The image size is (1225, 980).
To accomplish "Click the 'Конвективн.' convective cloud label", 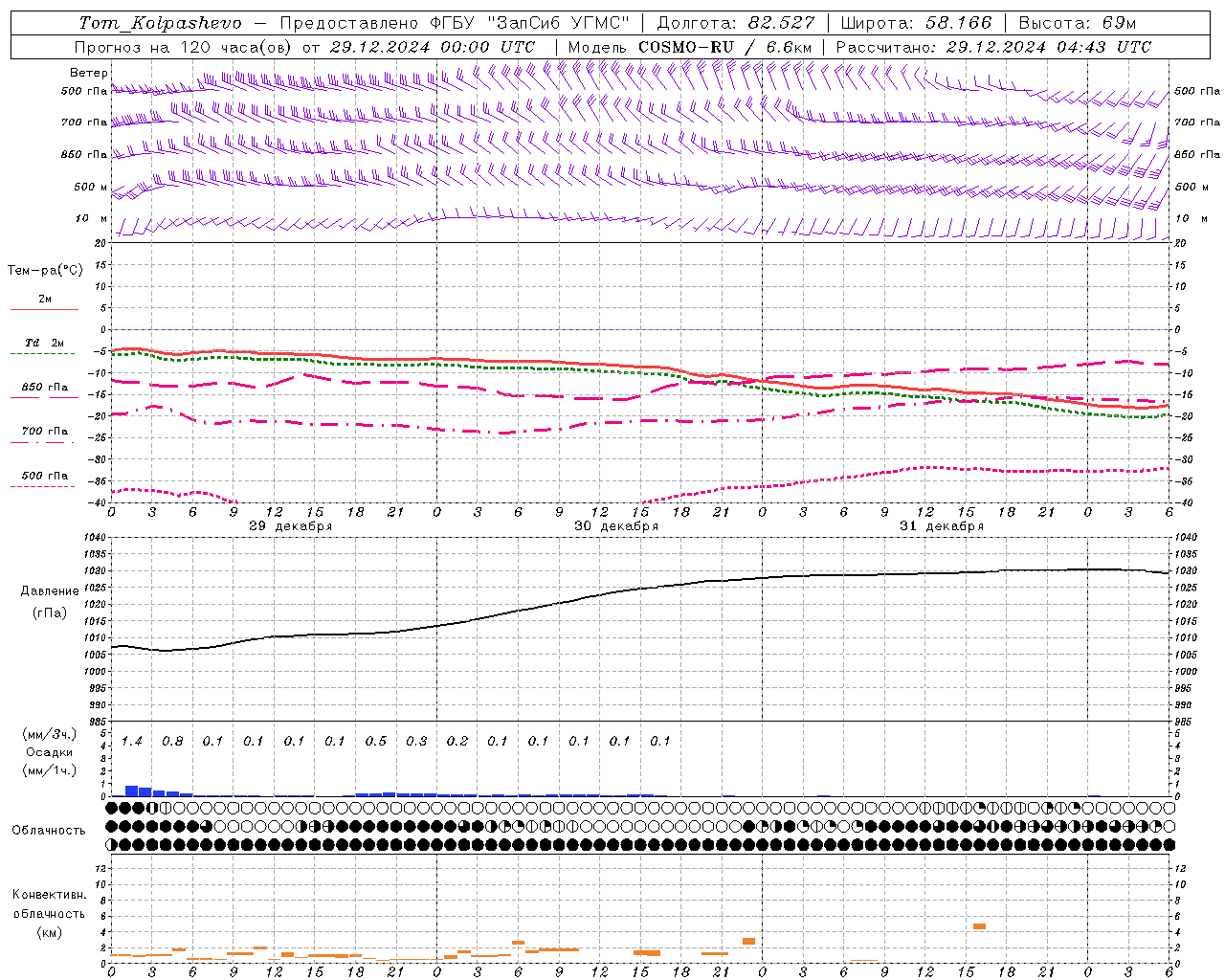I will [x=49, y=895].
